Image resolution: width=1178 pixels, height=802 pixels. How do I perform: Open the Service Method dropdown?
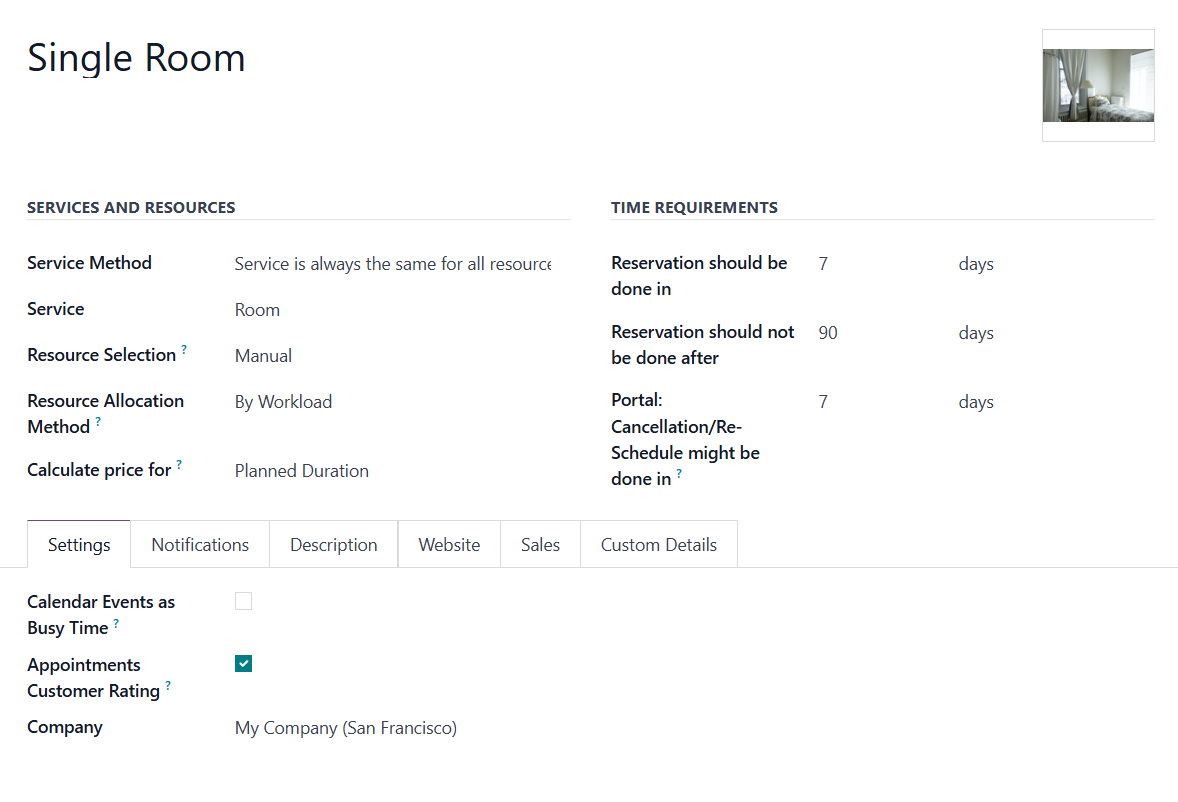(393, 264)
